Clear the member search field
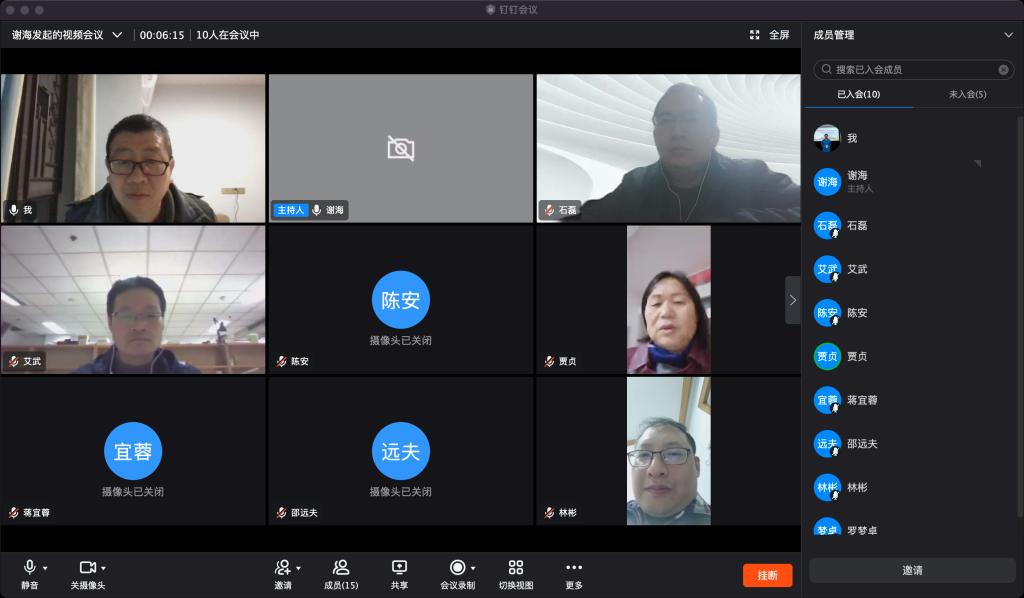The width and height of the screenshot is (1024, 598). pos(1003,70)
